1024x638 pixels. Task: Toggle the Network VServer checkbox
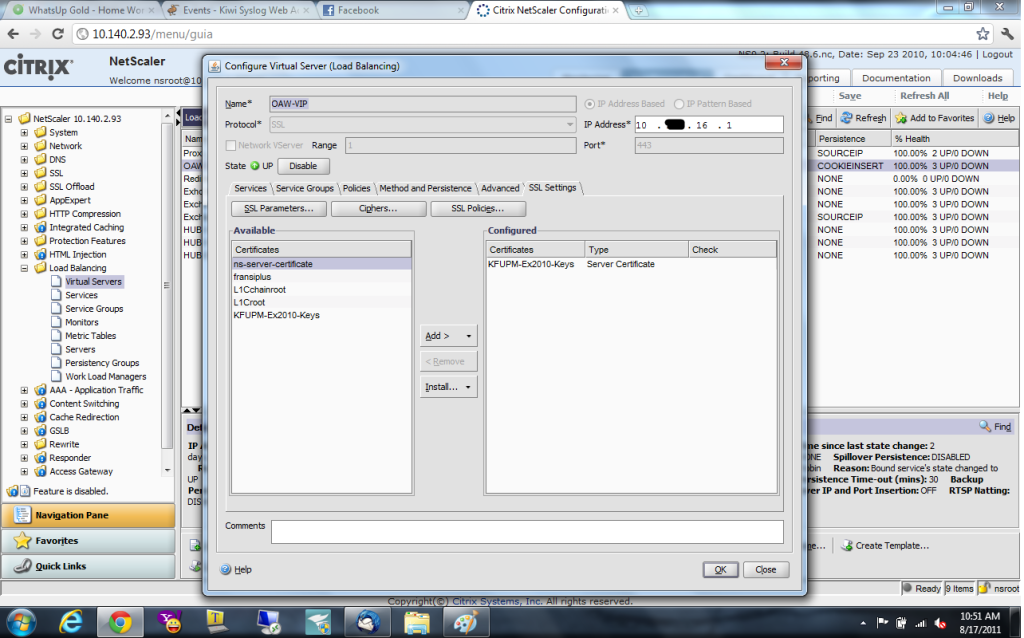231,146
